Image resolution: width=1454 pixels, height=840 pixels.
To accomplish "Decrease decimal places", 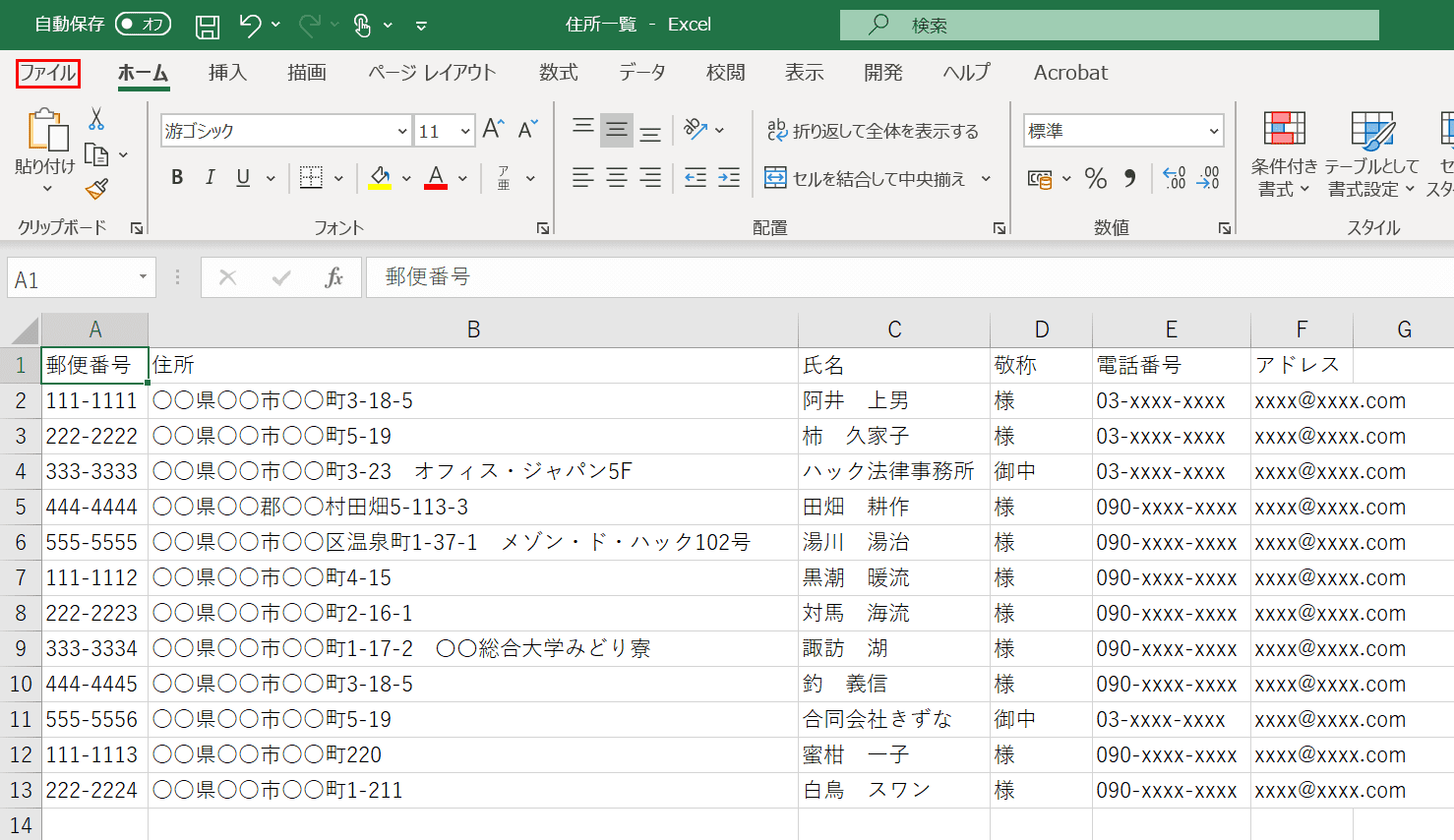I will (1208, 178).
